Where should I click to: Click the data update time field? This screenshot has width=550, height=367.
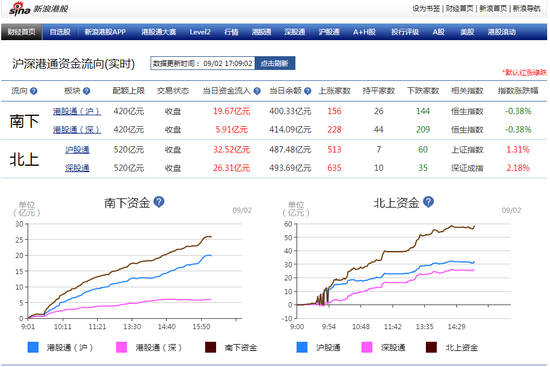coord(203,63)
